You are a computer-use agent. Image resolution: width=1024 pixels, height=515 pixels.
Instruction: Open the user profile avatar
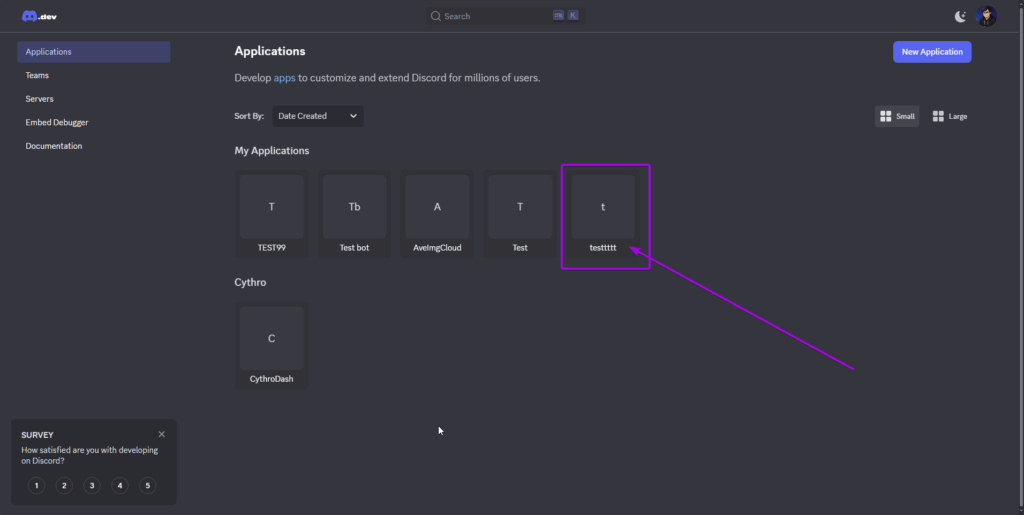click(986, 16)
